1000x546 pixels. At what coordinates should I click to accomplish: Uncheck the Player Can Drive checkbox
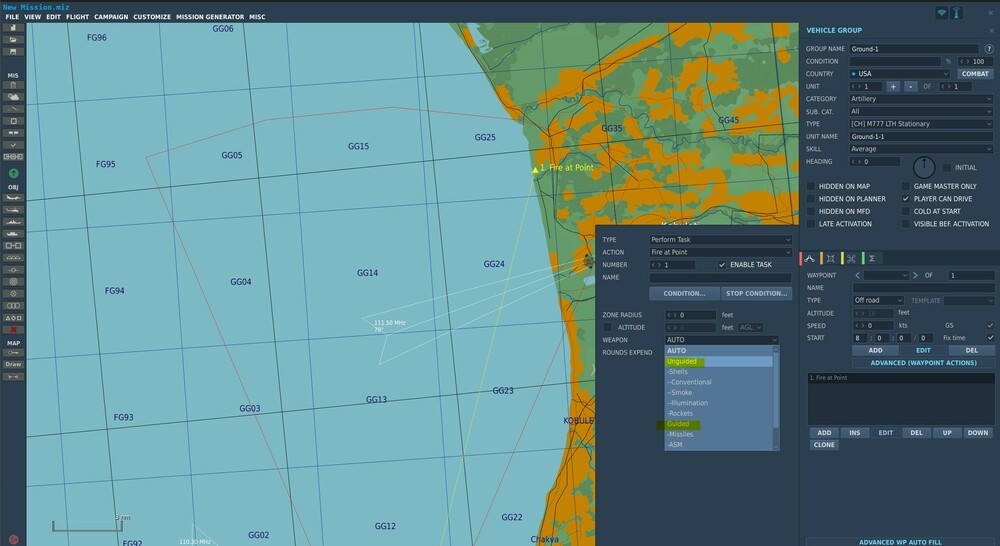(906, 199)
